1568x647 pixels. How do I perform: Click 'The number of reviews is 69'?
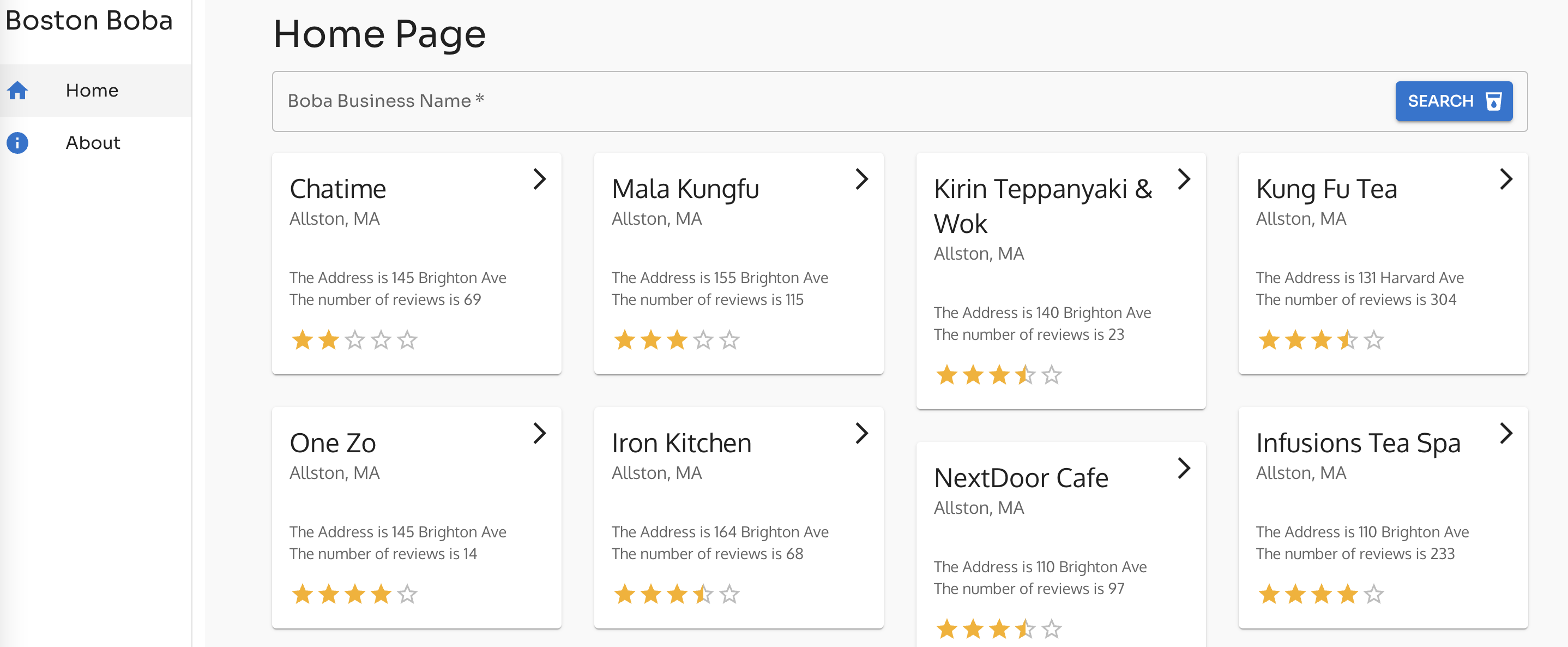click(385, 299)
